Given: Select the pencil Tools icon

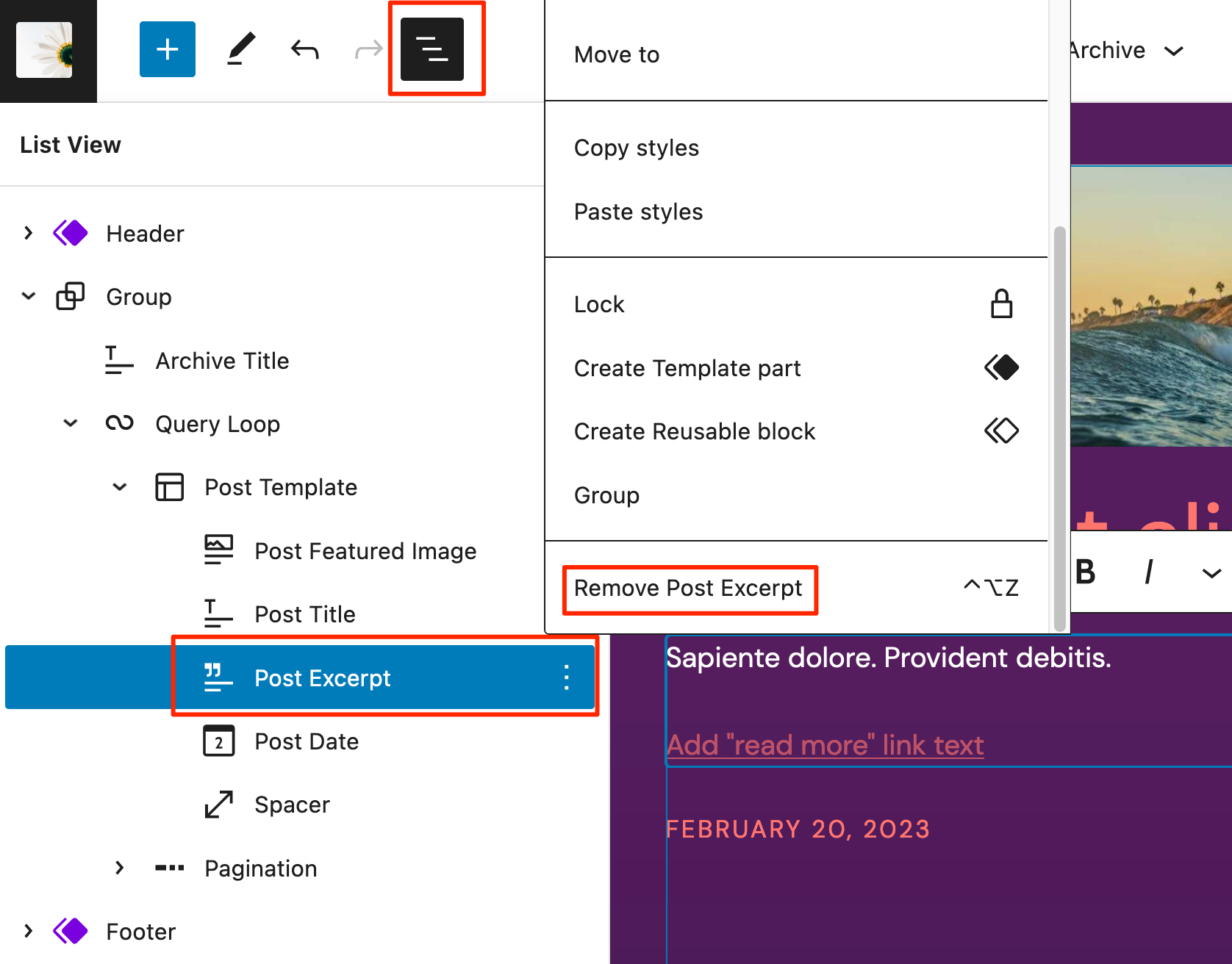Looking at the screenshot, I should coord(240,49).
